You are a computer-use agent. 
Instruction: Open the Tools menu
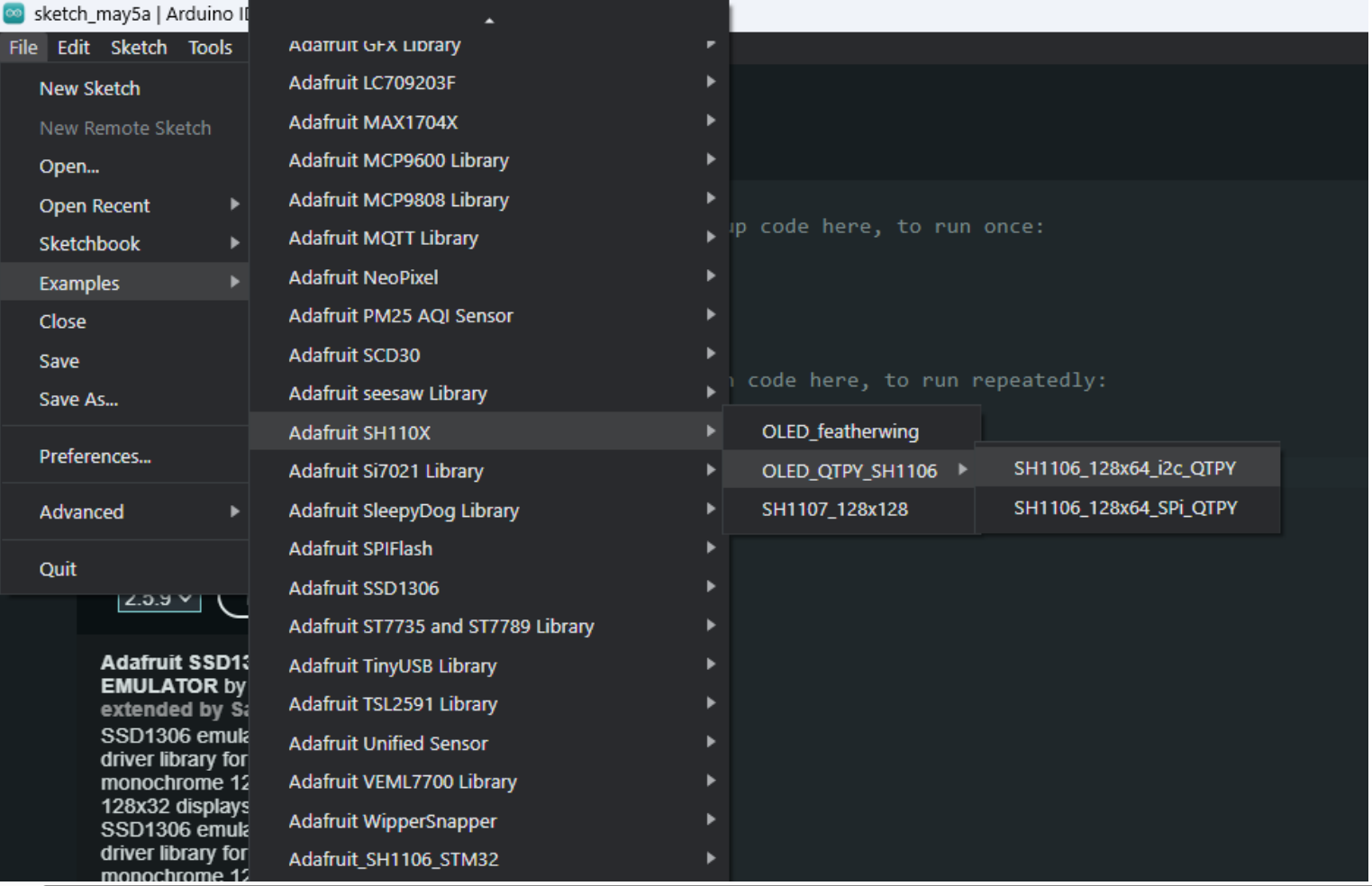(210, 48)
